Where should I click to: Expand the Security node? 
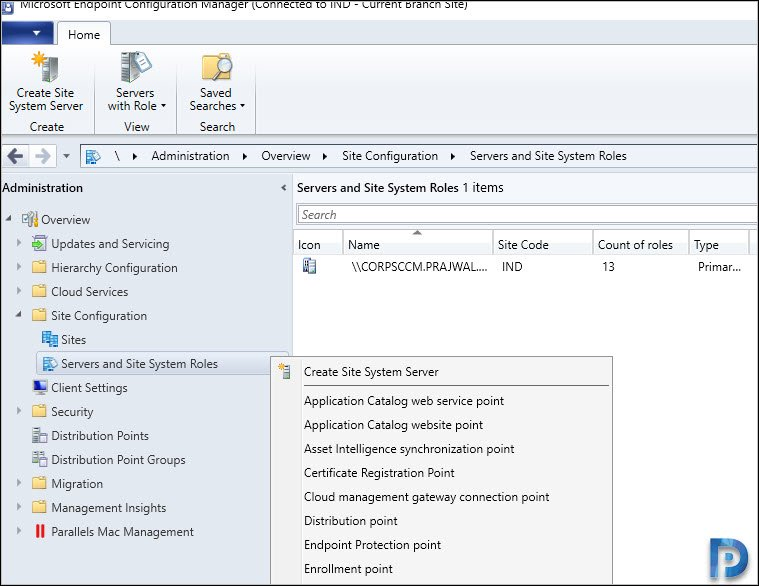coord(19,411)
